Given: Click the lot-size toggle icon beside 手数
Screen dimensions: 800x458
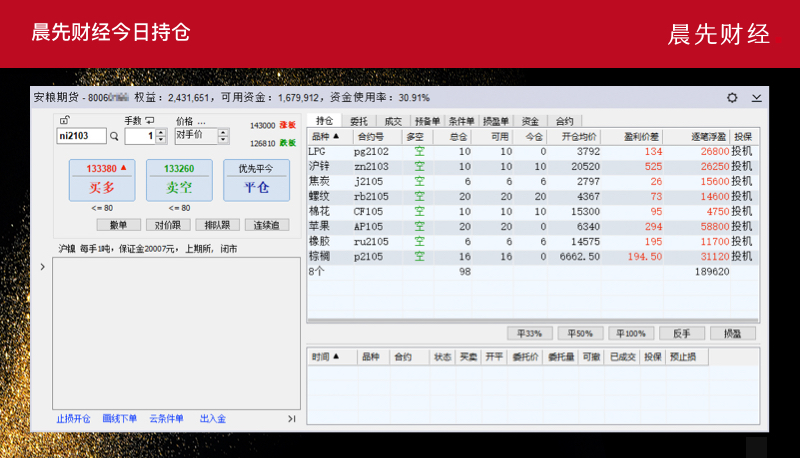Looking at the screenshot, I should pyautogui.click(x=151, y=121).
